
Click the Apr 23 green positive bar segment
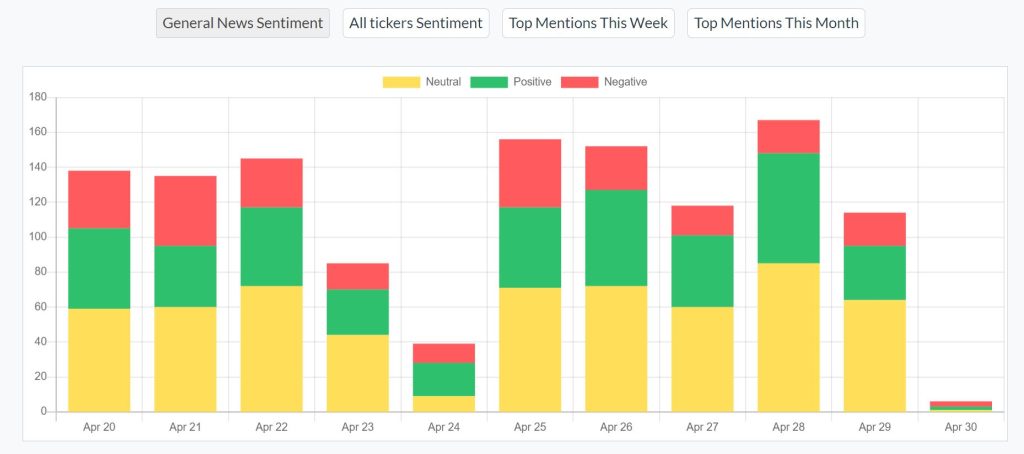357,312
